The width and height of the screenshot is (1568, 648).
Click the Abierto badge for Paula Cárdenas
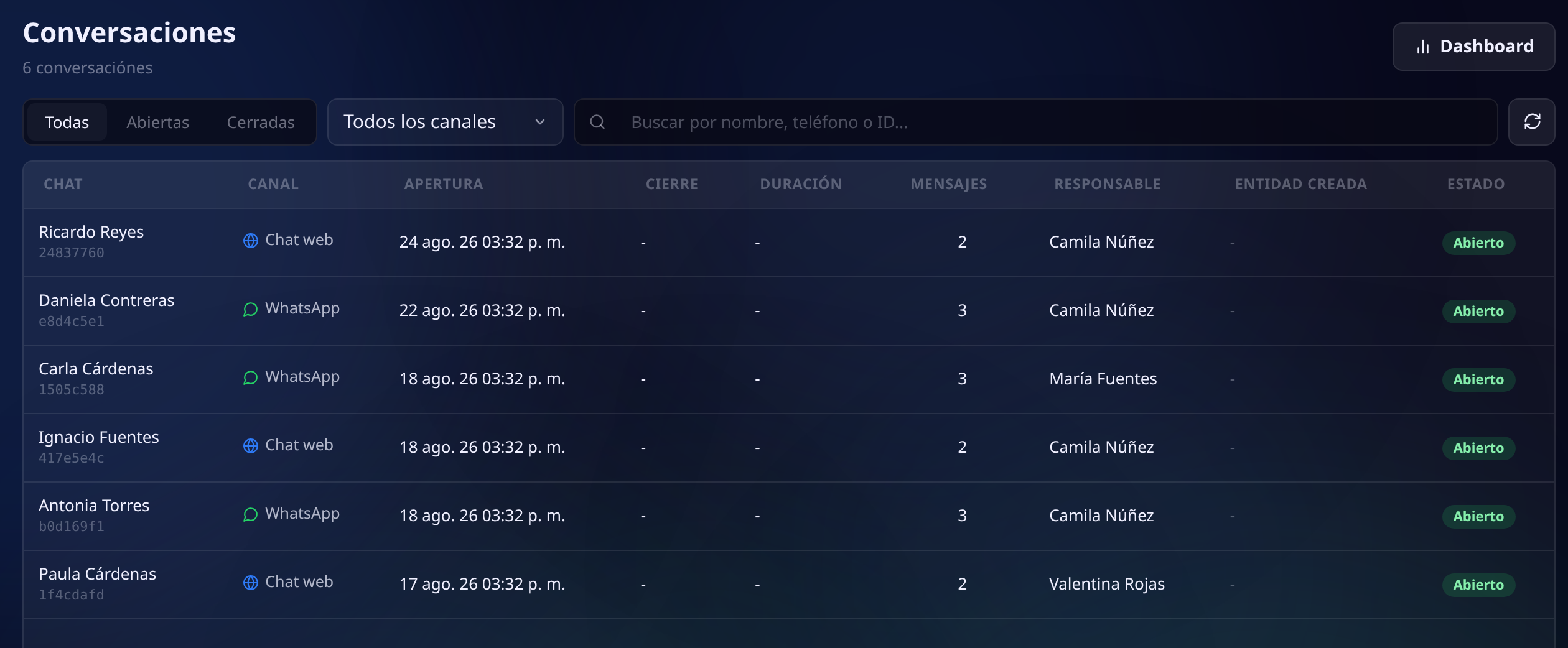[1478, 585]
